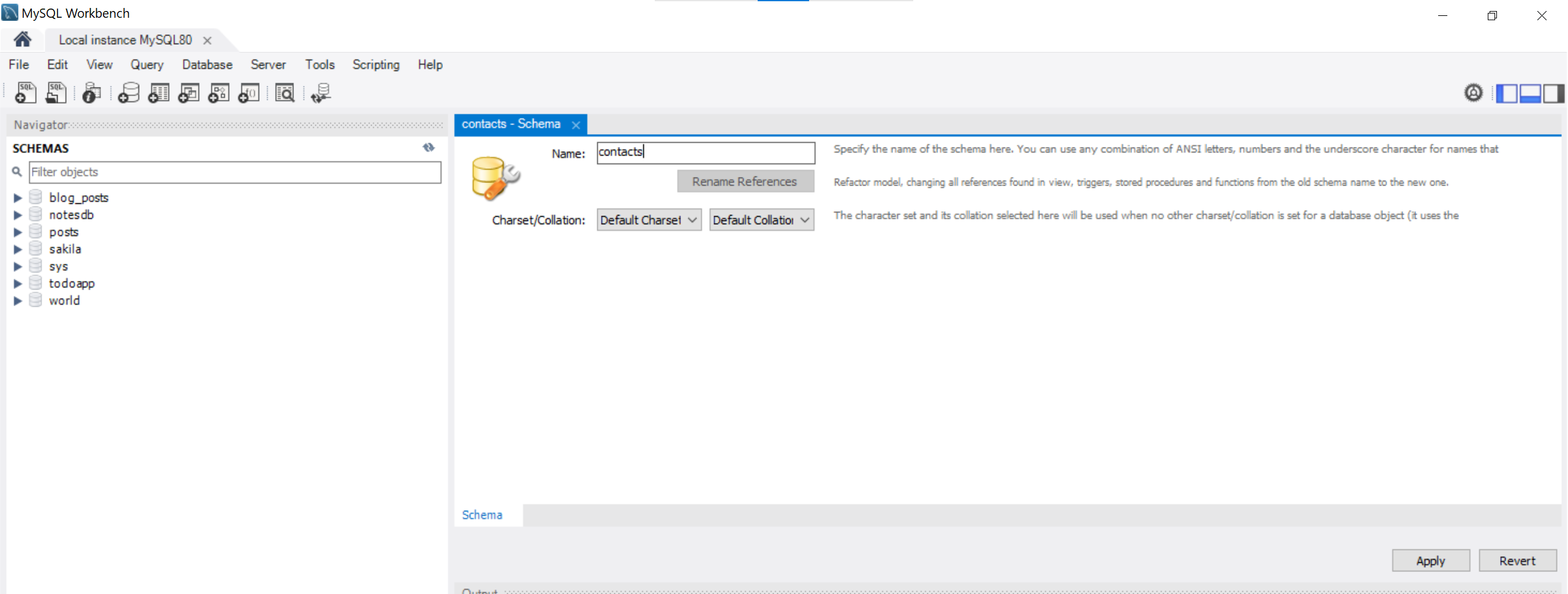Open the Home screen tab icon
The image size is (1568, 594).
[23, 40]
